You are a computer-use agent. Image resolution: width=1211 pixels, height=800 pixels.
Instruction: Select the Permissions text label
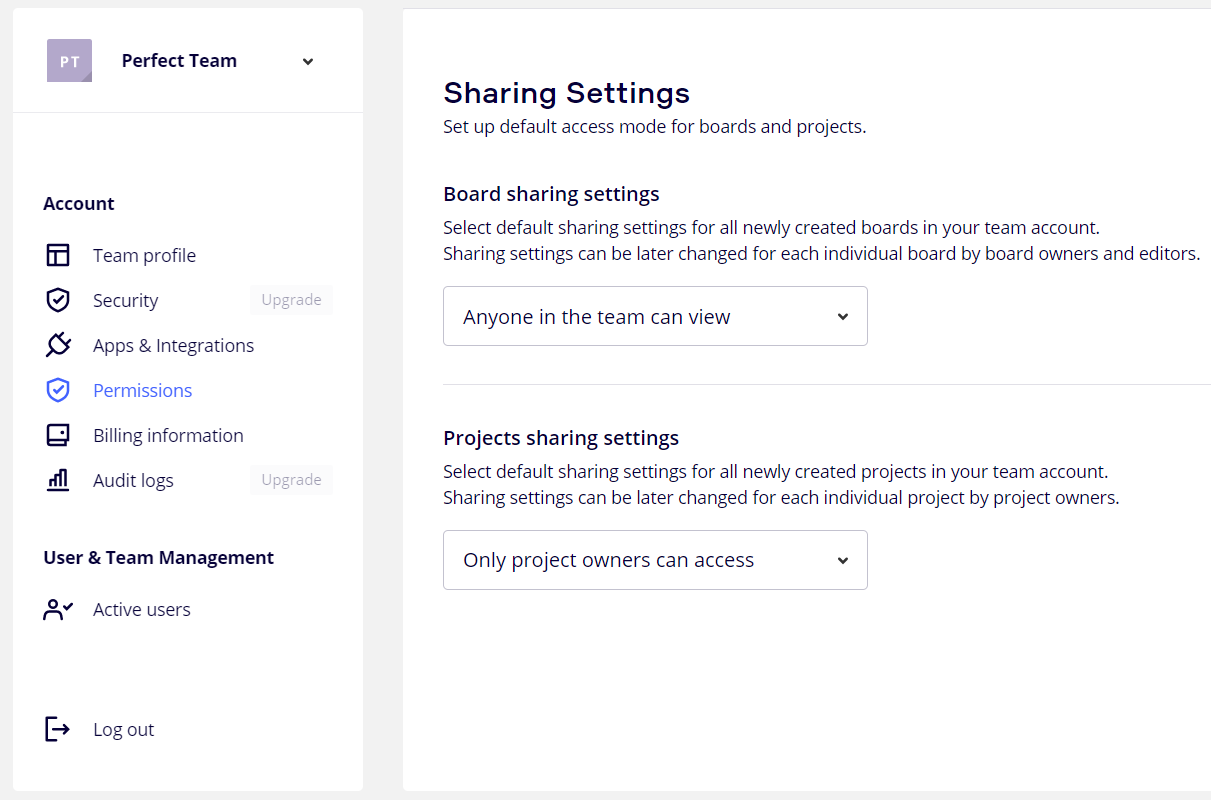coord(142,390)
